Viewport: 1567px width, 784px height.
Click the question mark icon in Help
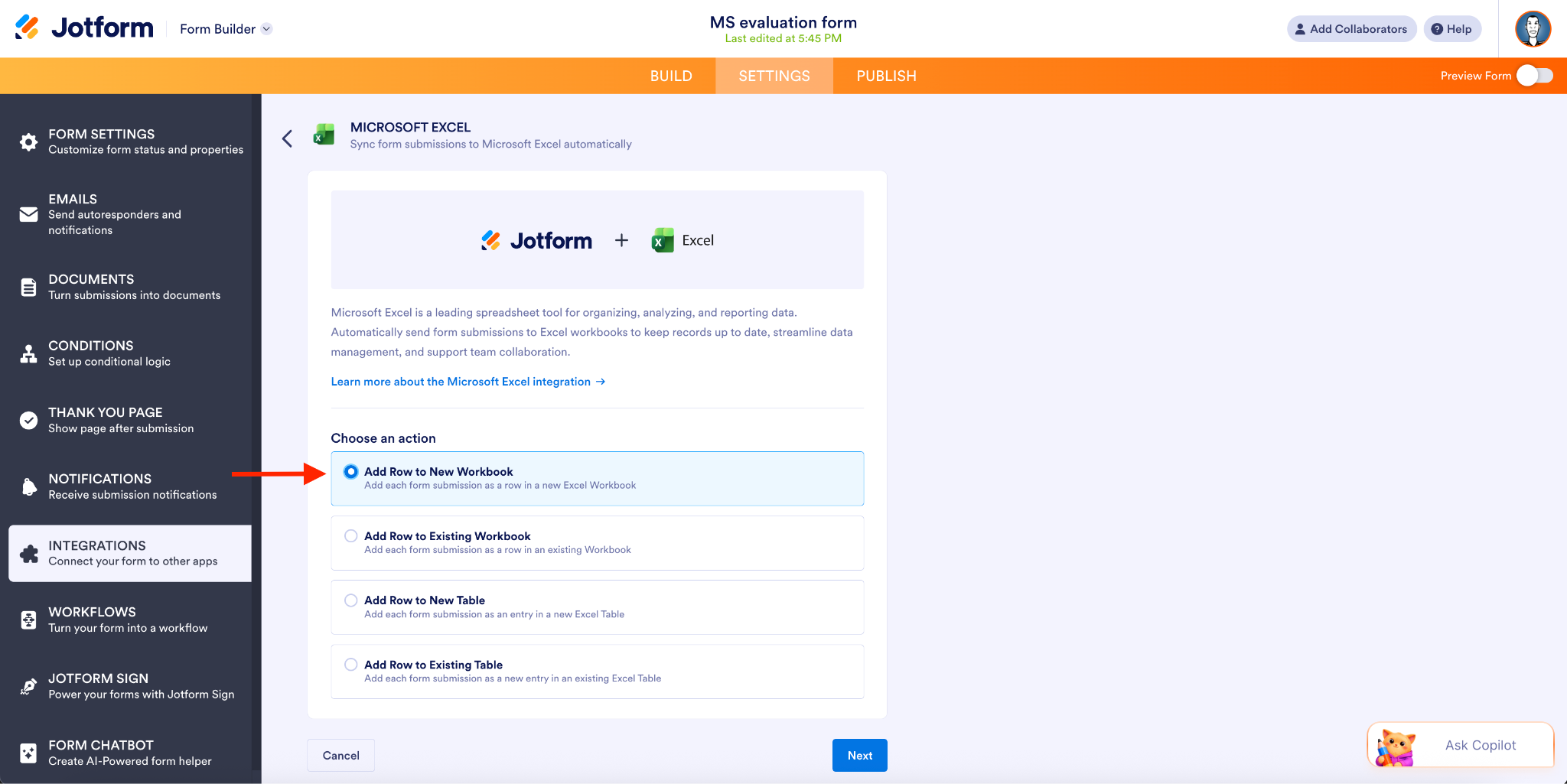pos(1437,29)
